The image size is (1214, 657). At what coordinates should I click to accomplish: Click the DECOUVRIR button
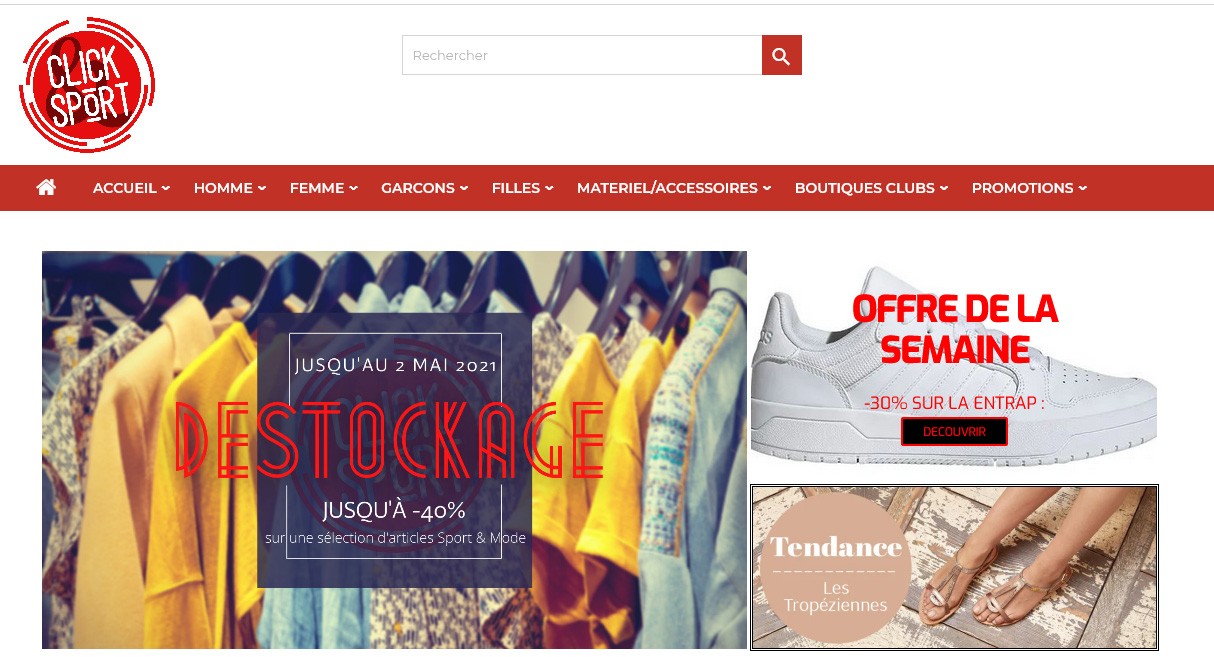tap(954, 432)
